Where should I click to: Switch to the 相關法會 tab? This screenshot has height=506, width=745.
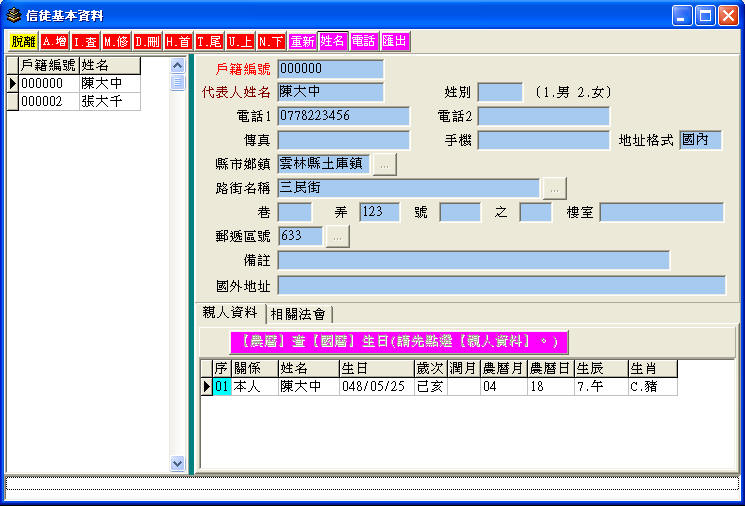click(x=298, y=314)
